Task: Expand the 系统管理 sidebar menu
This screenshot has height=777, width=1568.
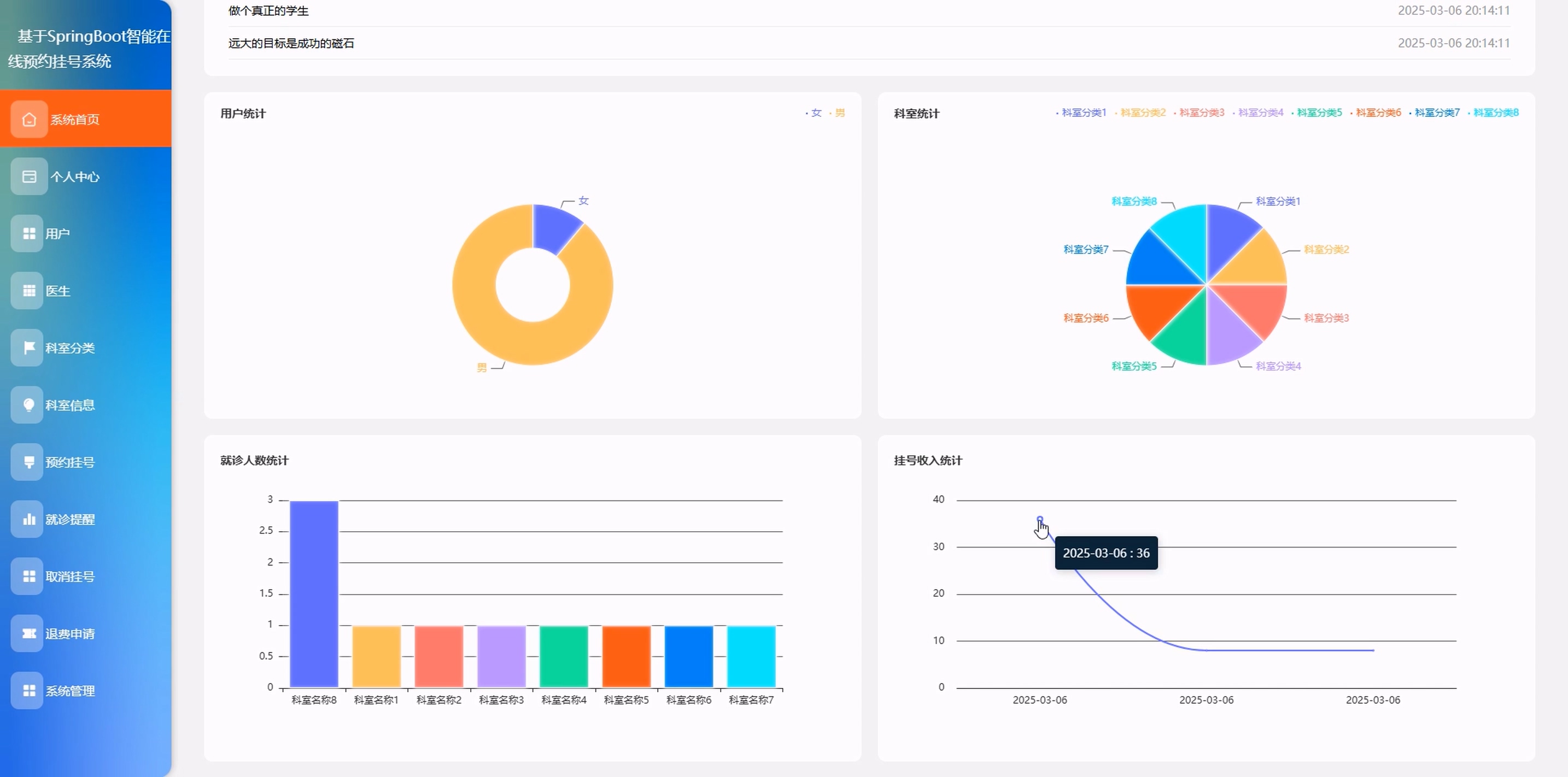Action: click(x=70, y=691)
